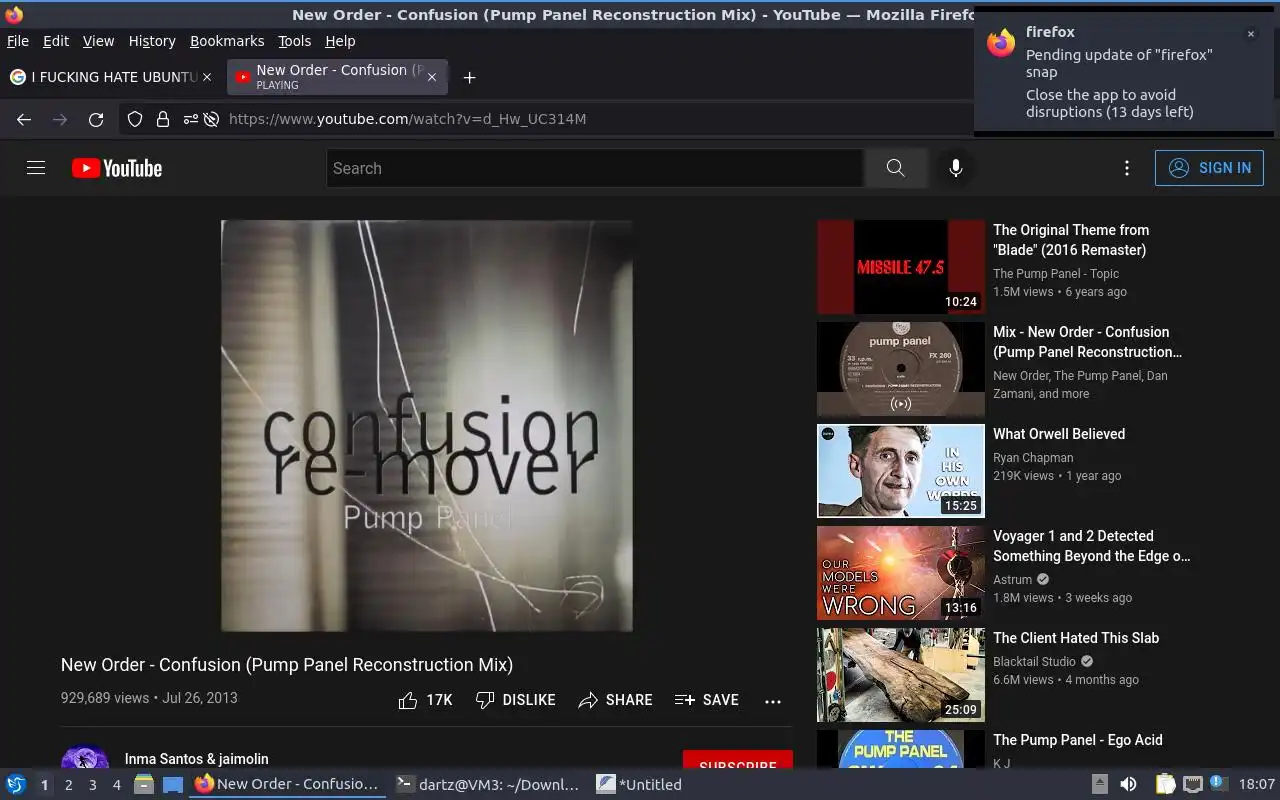
Task: Close the New Order - Confusion tab
Action: (x=432, y=77)
